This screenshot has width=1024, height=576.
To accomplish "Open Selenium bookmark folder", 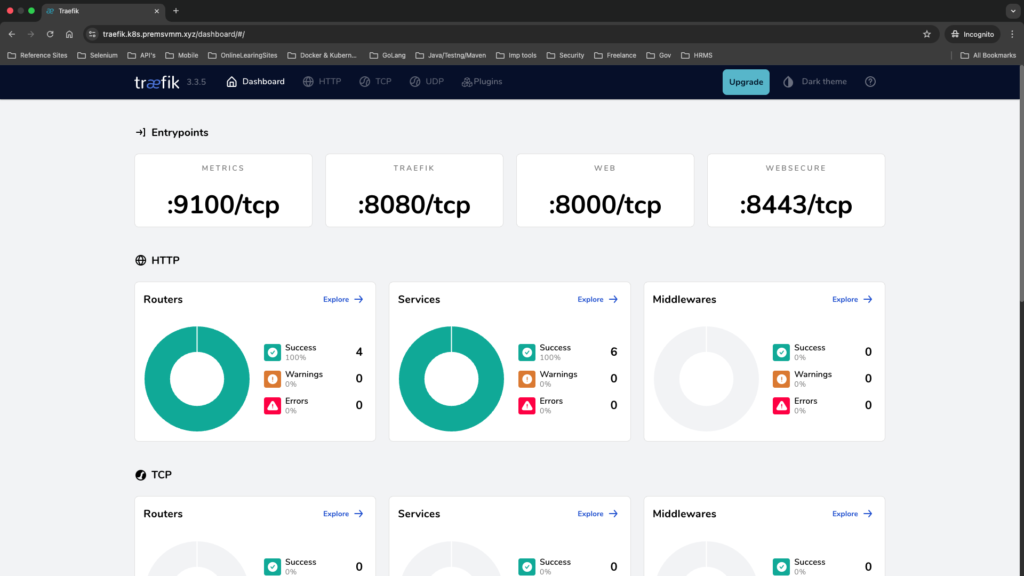I will coord(97,56).
